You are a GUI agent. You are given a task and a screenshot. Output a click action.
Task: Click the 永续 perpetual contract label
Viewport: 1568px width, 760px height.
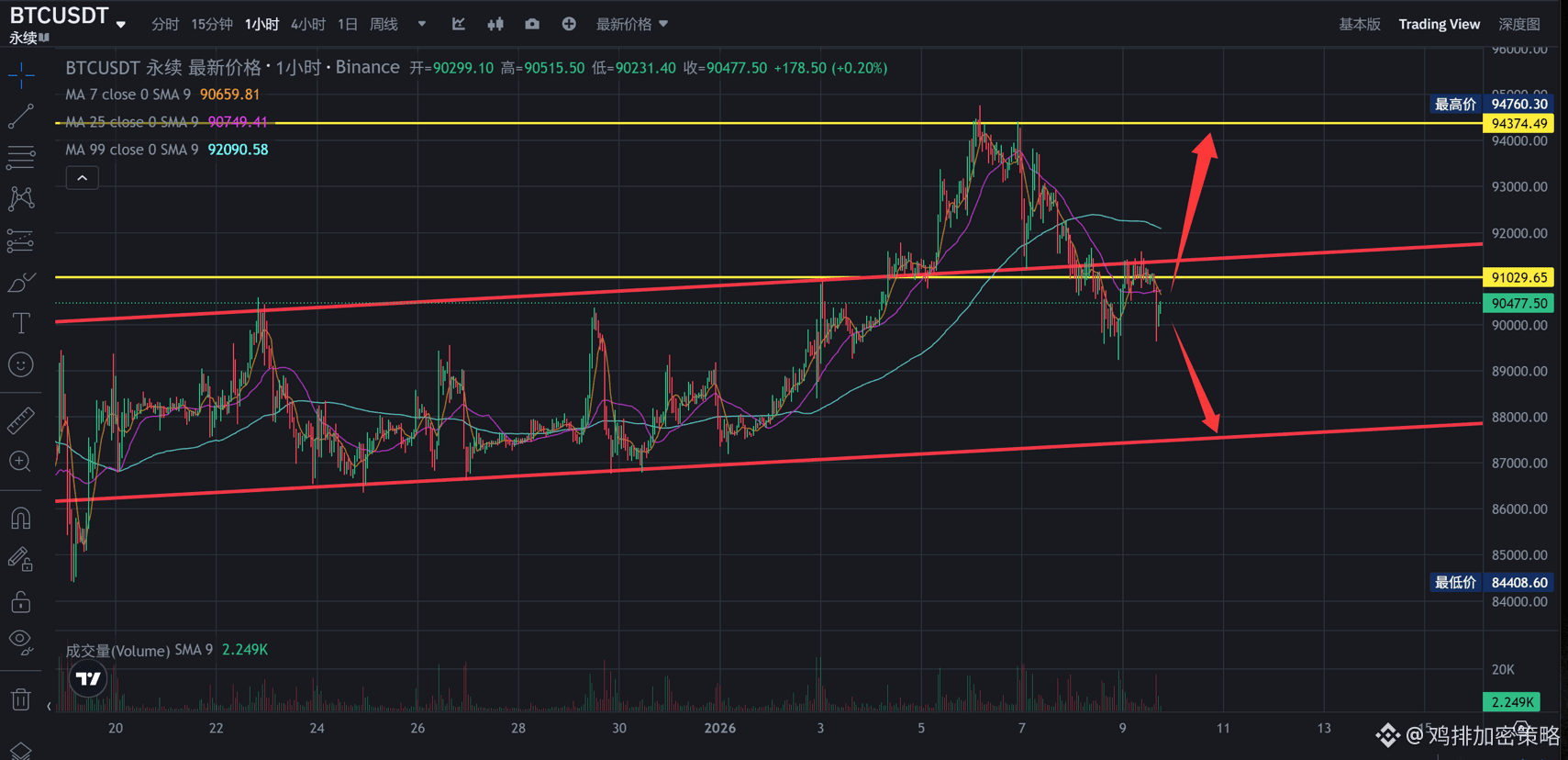[x=23, y=39]
